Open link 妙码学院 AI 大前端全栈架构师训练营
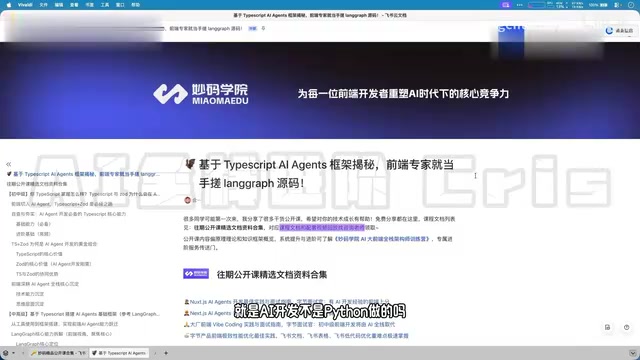The width and height of the screenshot is (640, 360). pos(382,239)
